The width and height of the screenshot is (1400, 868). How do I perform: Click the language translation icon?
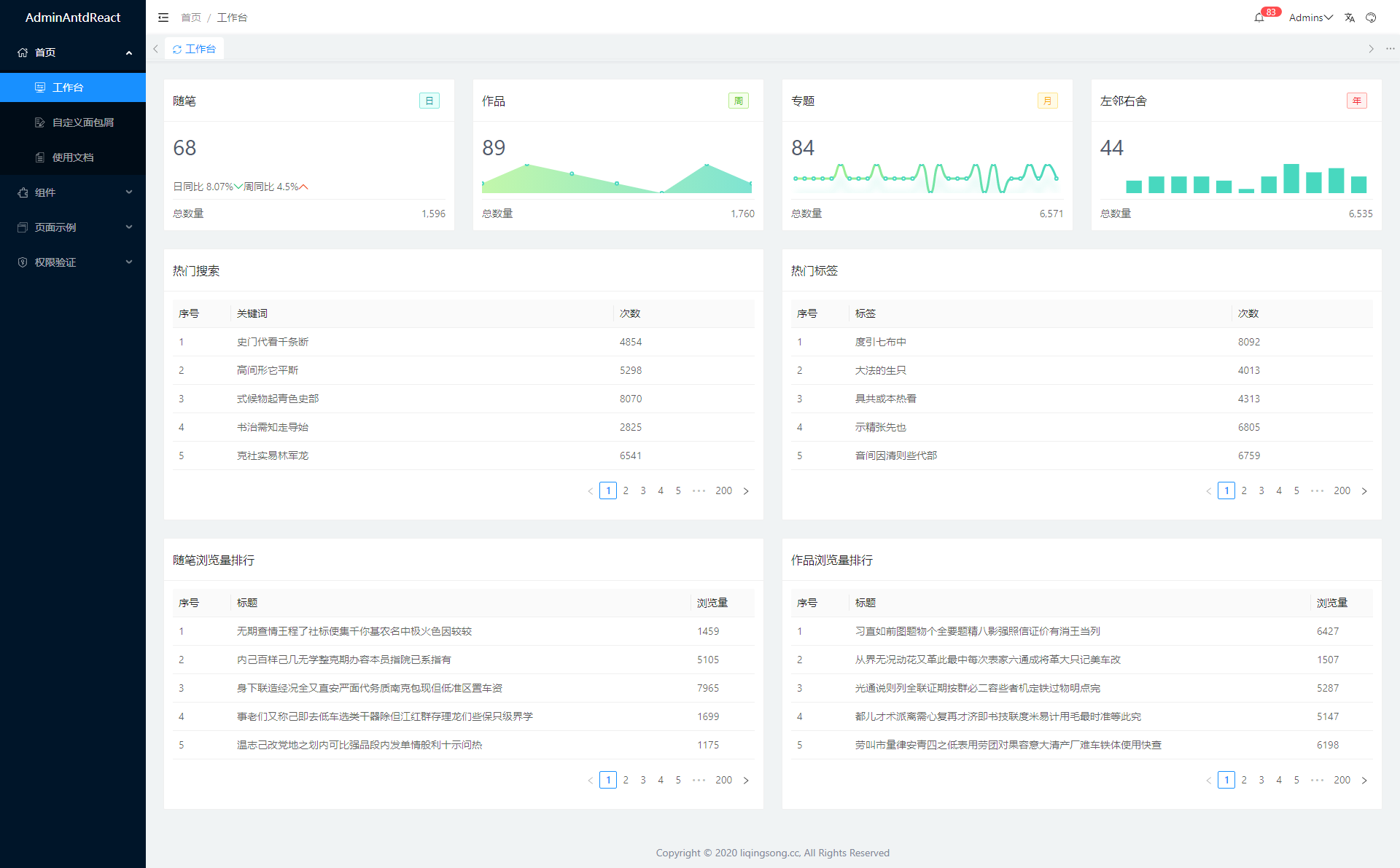1350,17
